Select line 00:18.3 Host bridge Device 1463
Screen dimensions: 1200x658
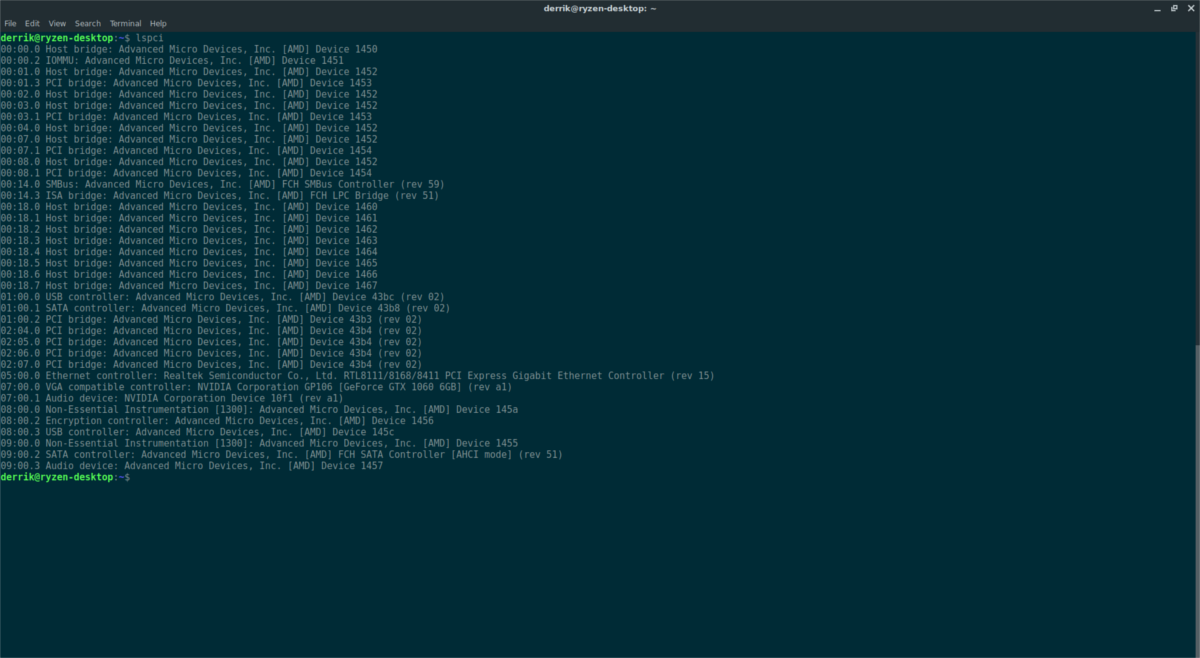pos(189,240)
